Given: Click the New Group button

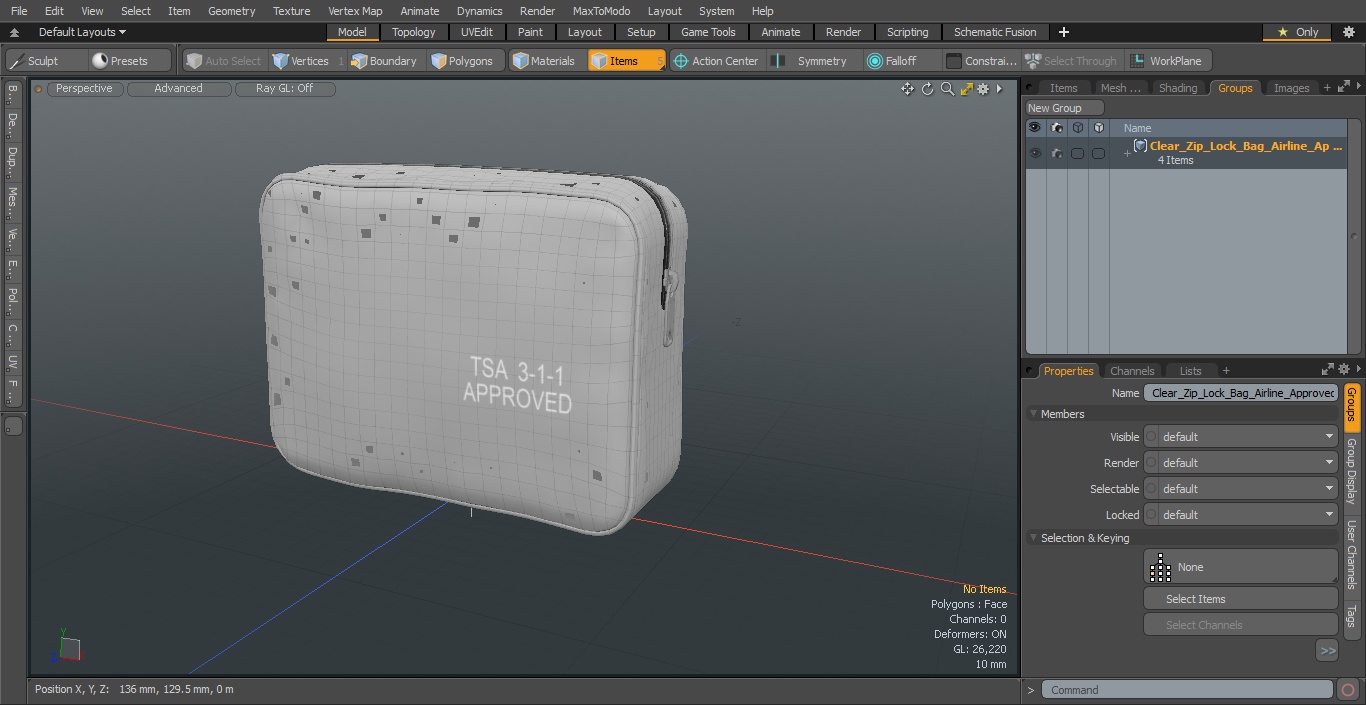Looking at the screenshot, I should point(1064,108).
